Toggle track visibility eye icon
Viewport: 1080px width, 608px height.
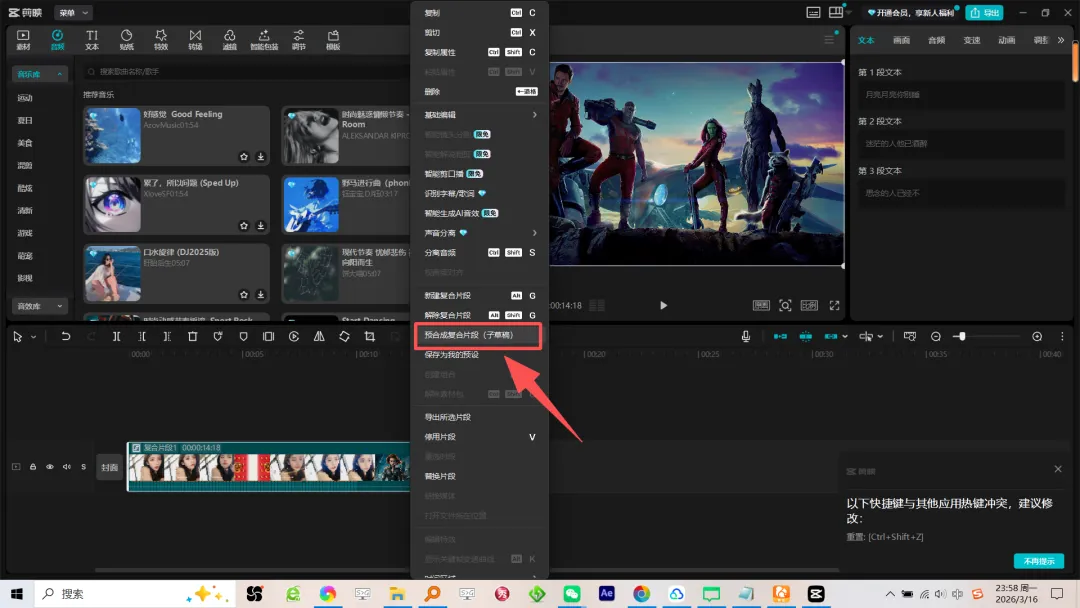pos(50,467)
